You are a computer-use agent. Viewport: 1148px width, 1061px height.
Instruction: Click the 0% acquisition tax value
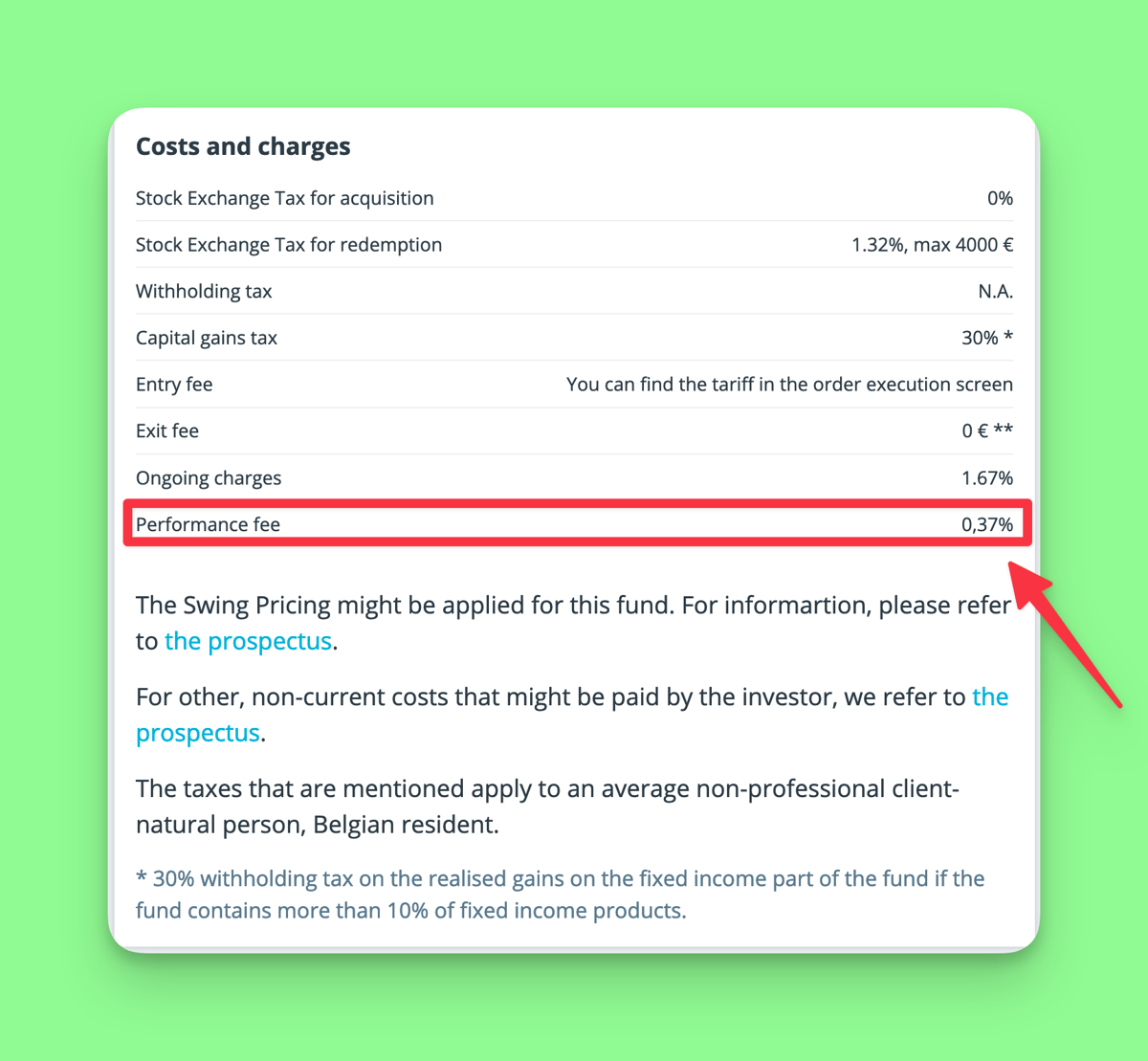(x=1000, y=198)
